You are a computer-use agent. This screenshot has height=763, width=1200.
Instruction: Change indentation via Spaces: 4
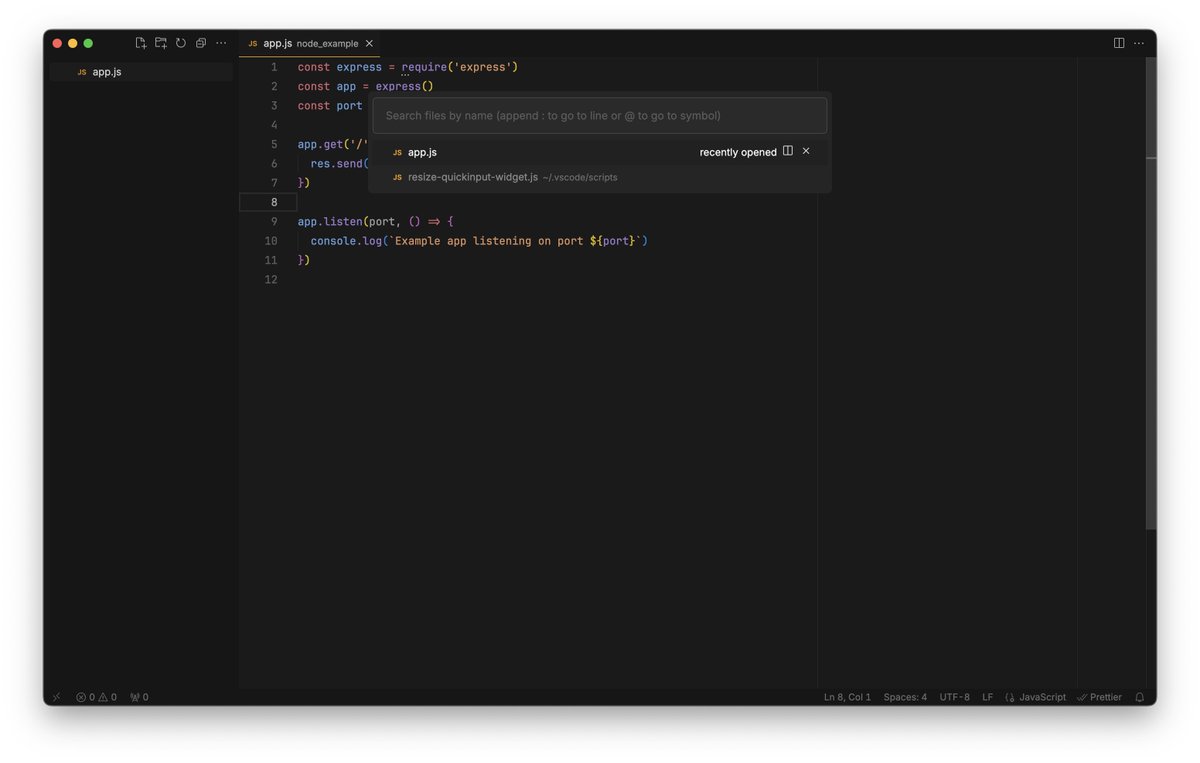[905, 697]
